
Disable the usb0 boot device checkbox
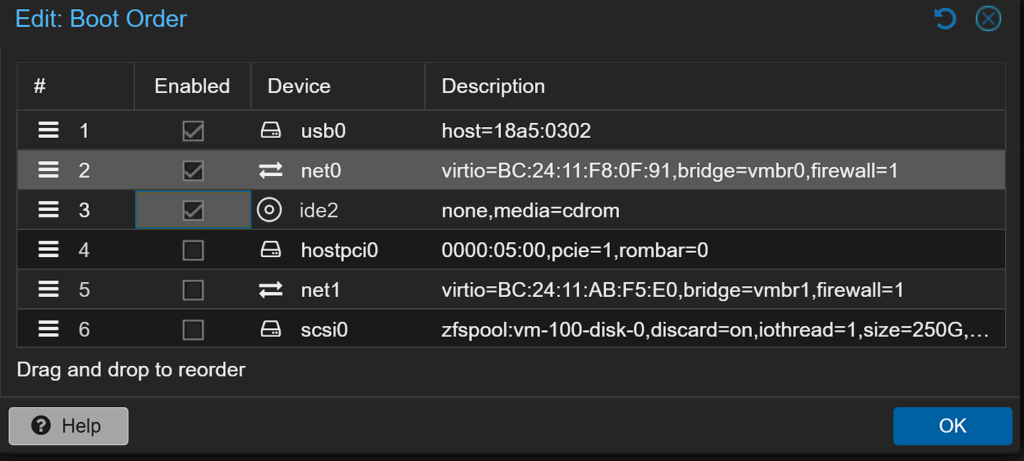coord(193,131)
